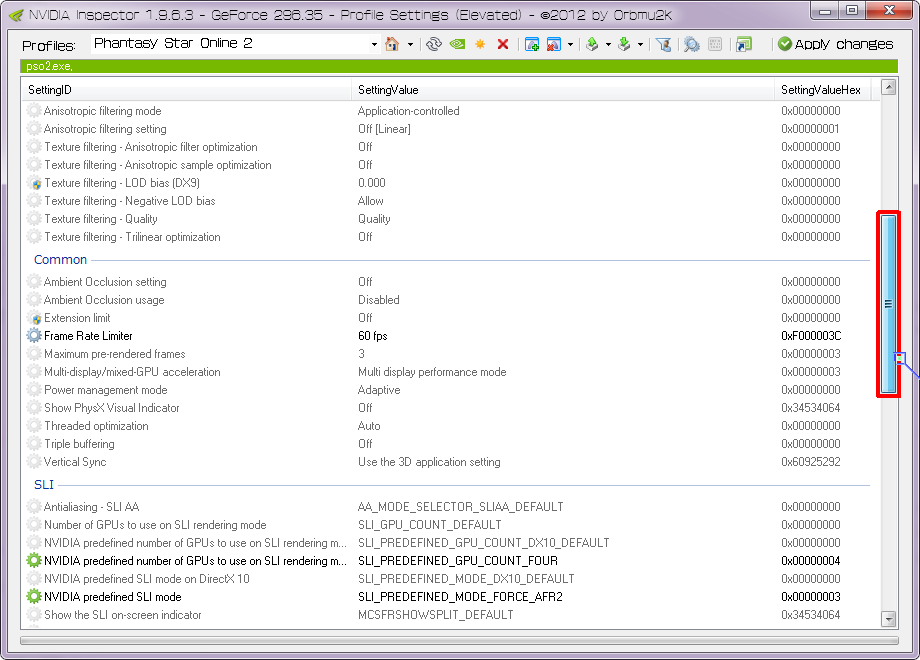Image resolution: width=920 pixels, height=660 pixels.
Task: Click the SettingID column header
Action: coord(187,90)
